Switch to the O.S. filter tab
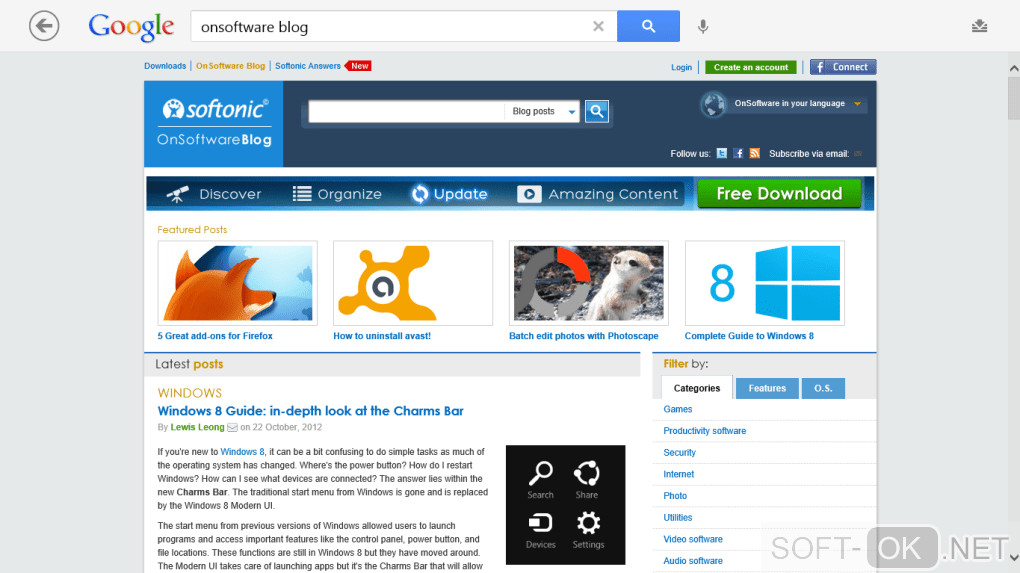The image size is (1020, 573). point(823,388)
